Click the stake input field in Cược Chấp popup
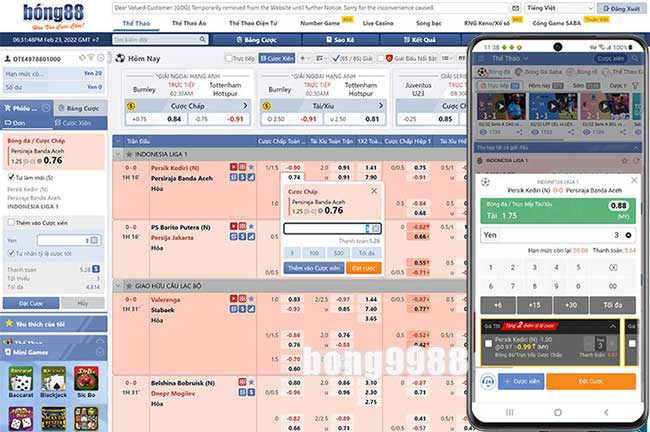Screen dimensions: 650x432 (x=332, y=228)
